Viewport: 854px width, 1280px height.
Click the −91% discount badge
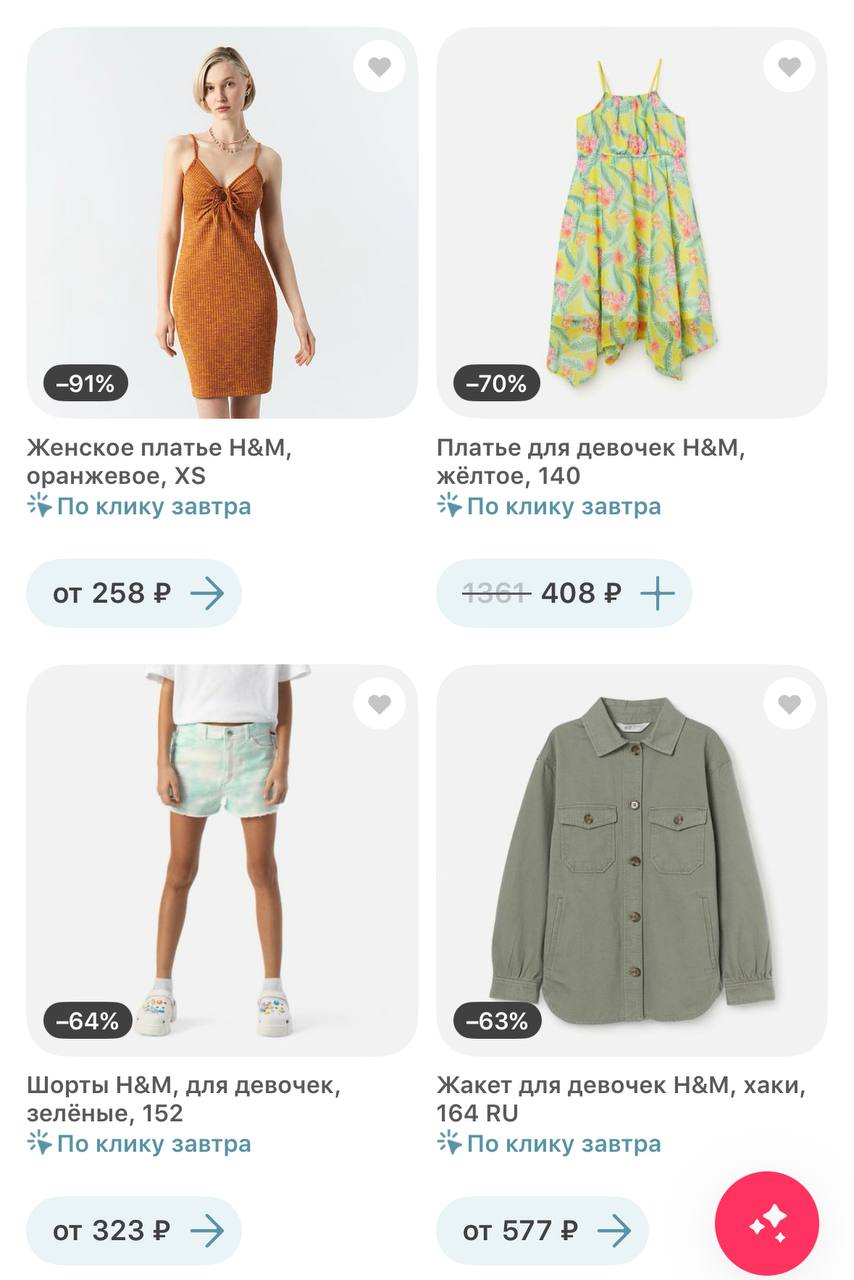(86, 383)
